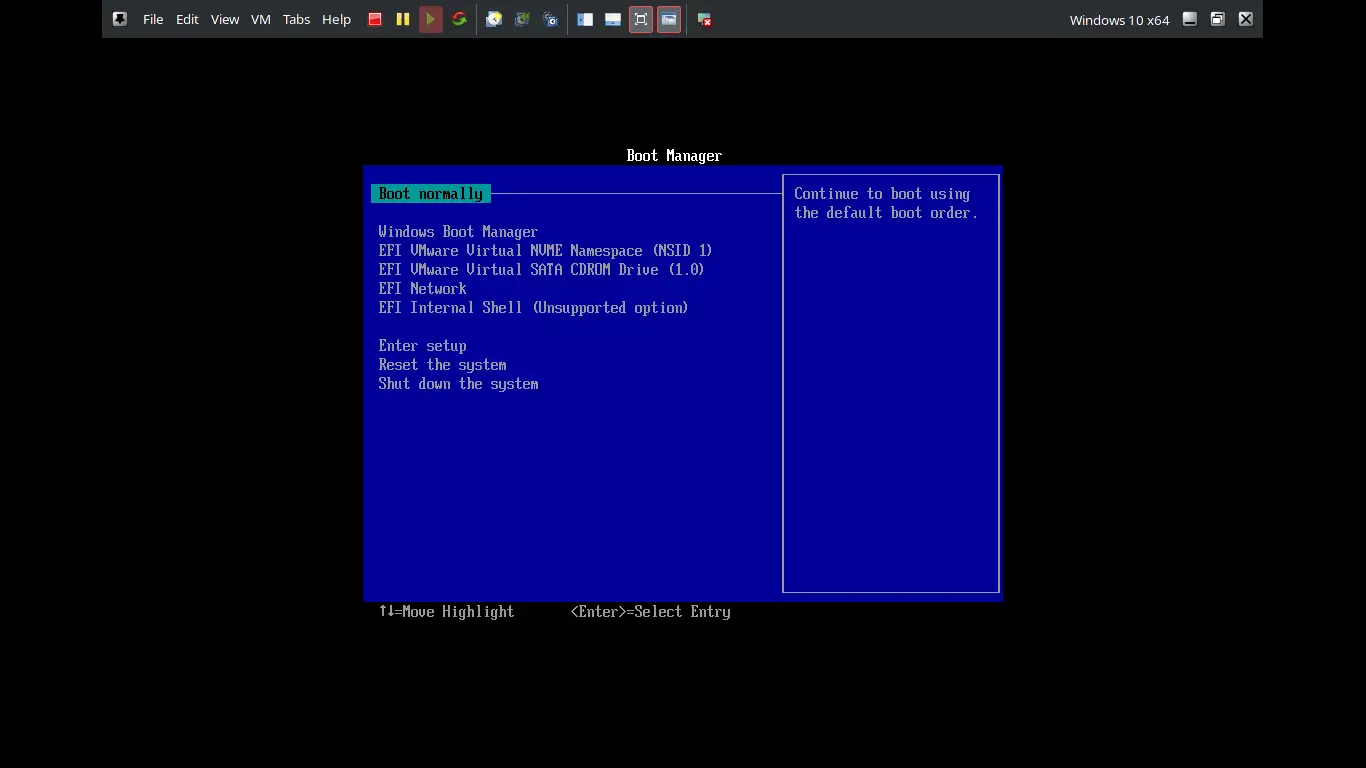Click the full screen mode icon

click(641, 19)
